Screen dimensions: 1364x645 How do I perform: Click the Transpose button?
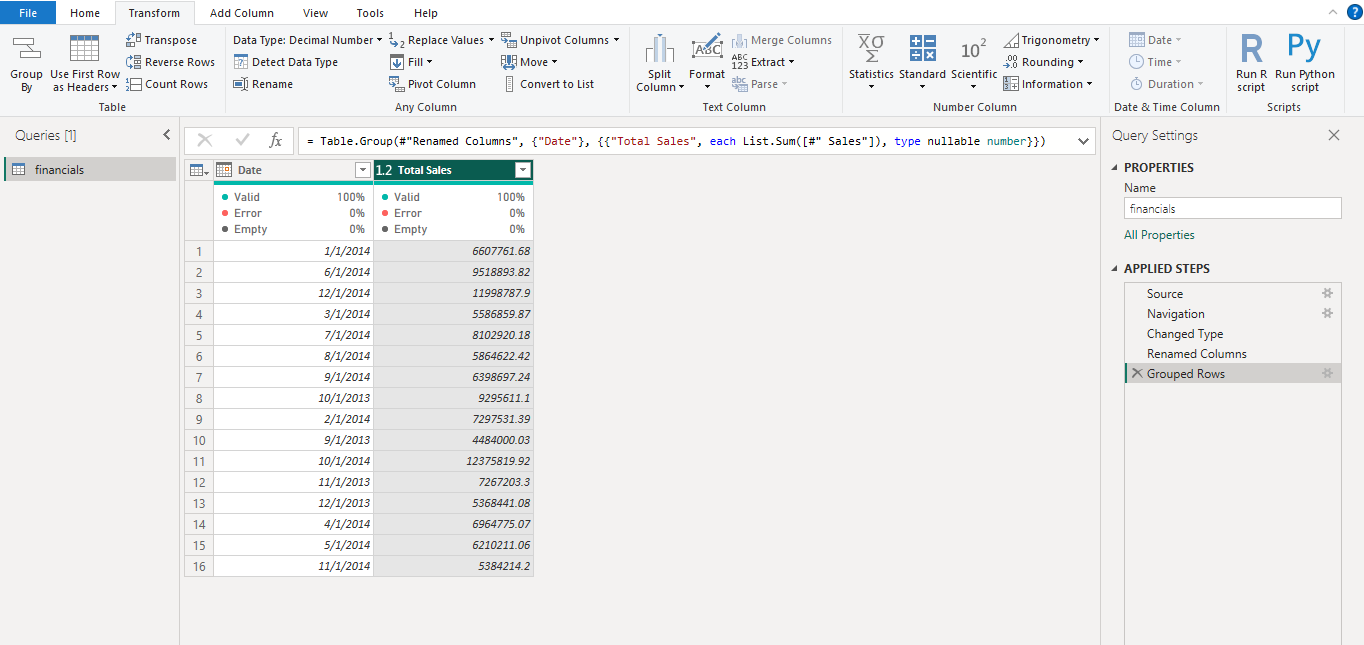161,40
